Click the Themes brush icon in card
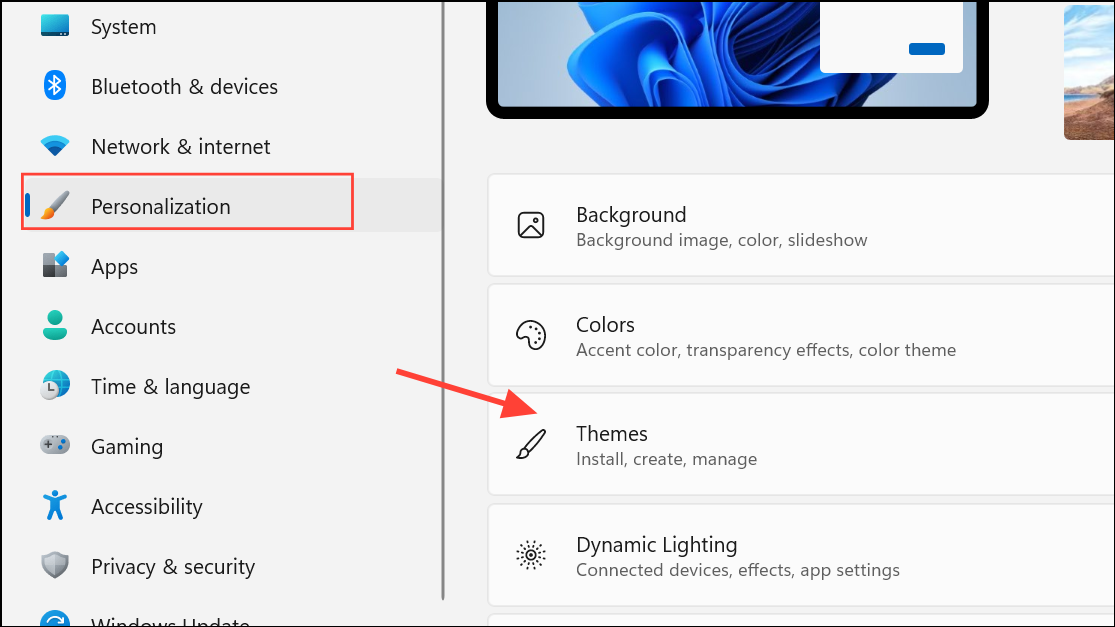The height and width of the screenshot is (627, 1115). click(x=530, y=445)
